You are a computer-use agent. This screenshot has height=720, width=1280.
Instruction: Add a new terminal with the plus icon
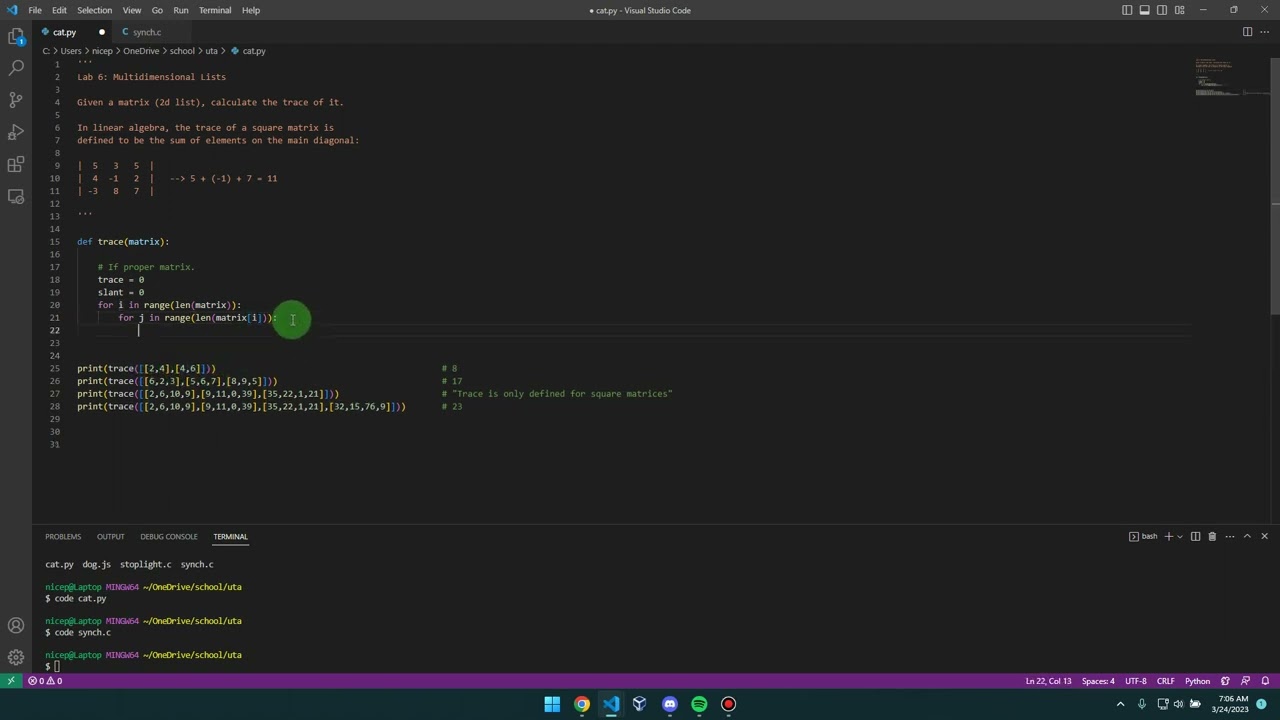(1168, 537)
